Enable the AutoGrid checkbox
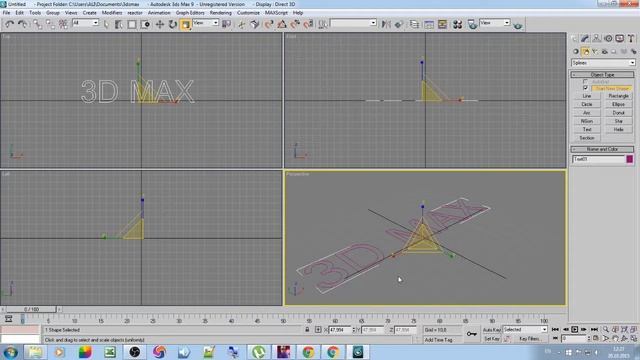The height and width of the screenshot is (360, 640). click(x=585, y=82)
